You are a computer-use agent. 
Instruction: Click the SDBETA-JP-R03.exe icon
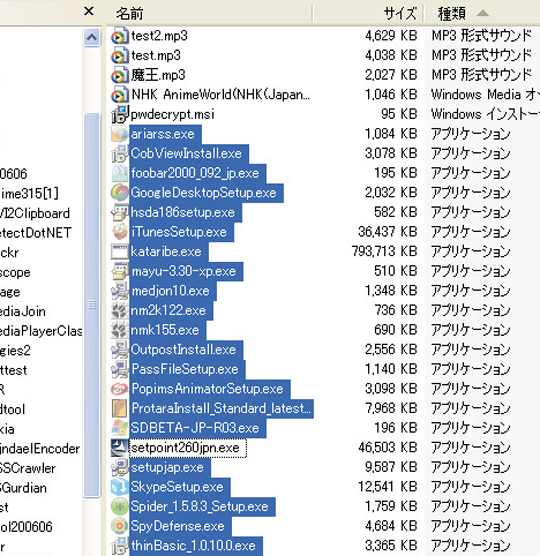[x=119, y=428]
